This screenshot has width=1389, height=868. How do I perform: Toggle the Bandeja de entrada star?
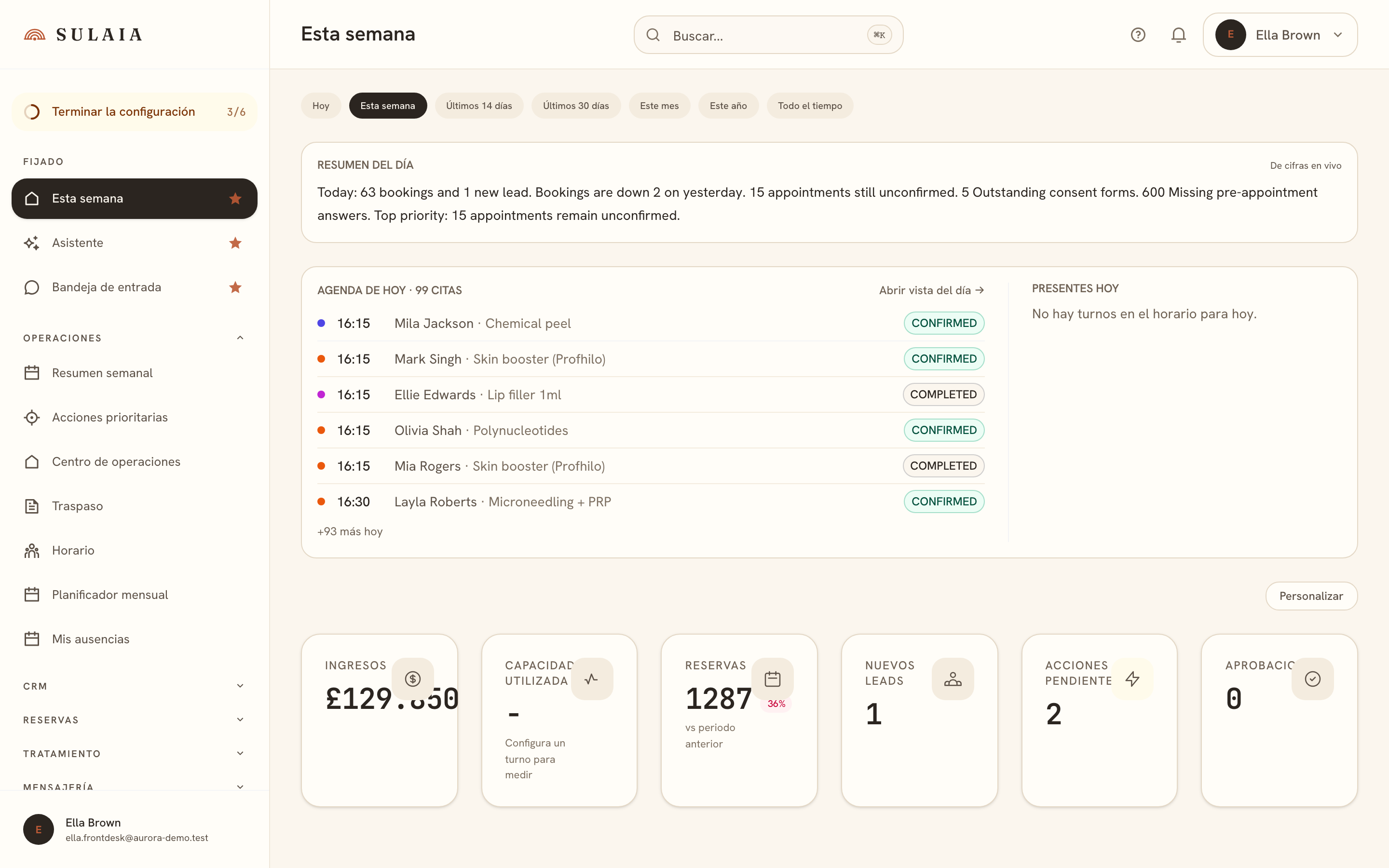pos(235,287)
